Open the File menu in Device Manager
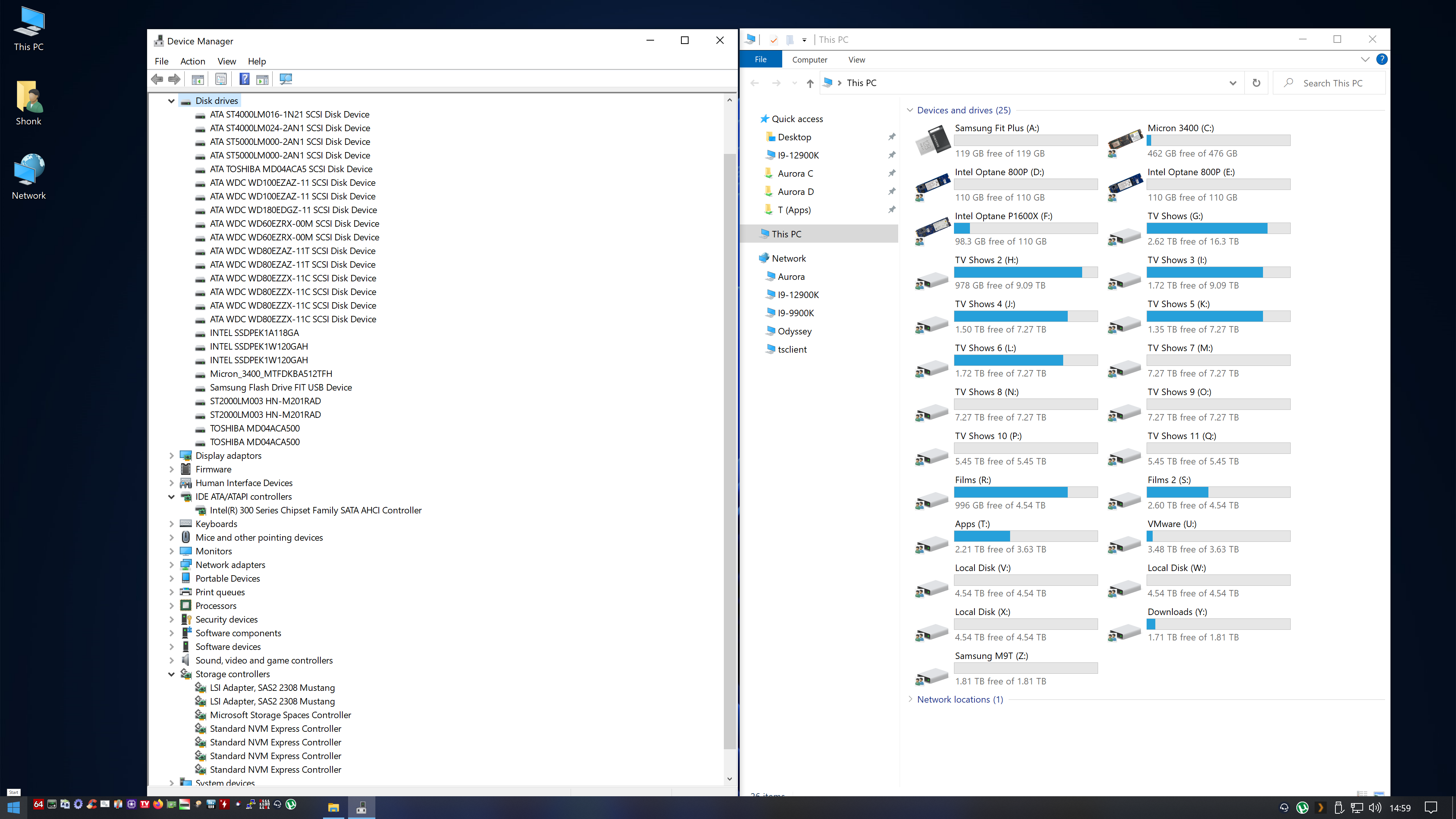This screenshot has width=1456, height=819. [x=162, y=61]
